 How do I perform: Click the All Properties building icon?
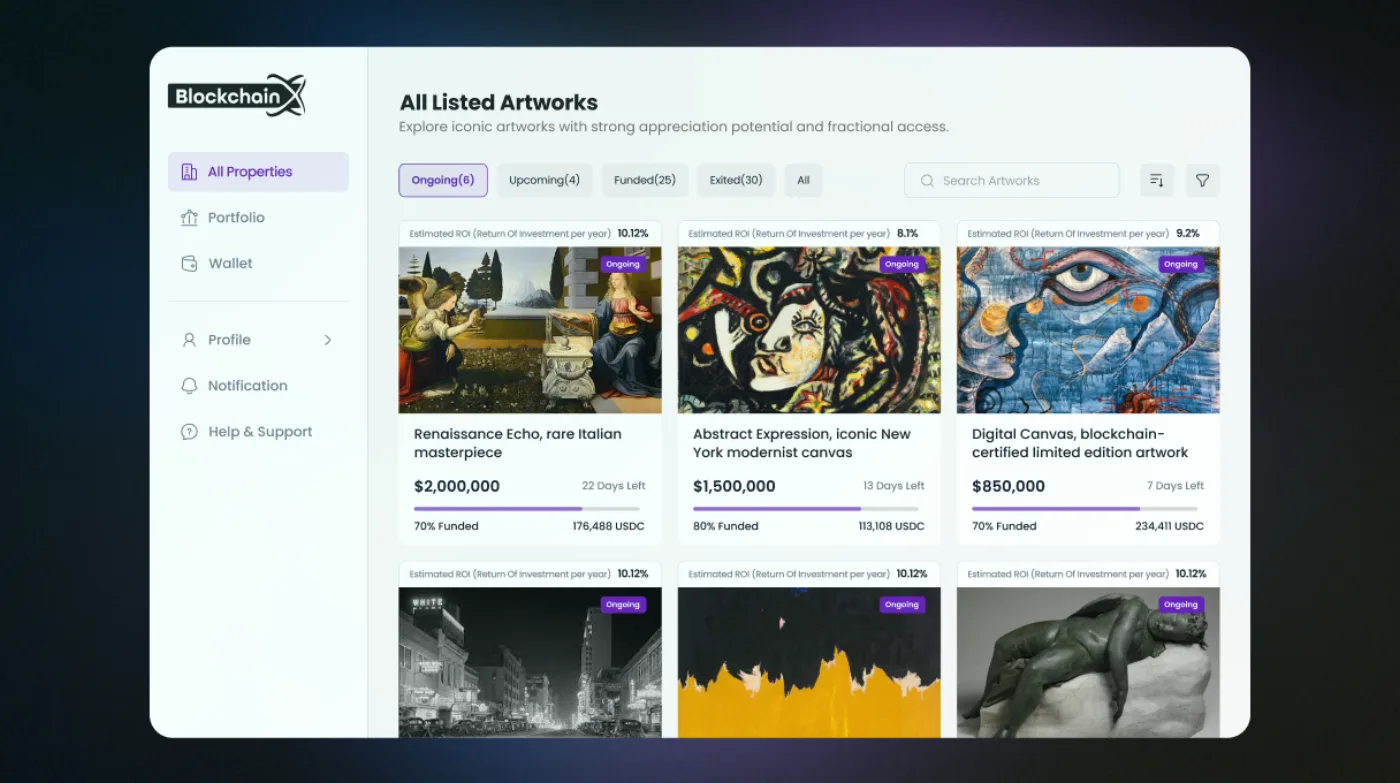(189, 172)
